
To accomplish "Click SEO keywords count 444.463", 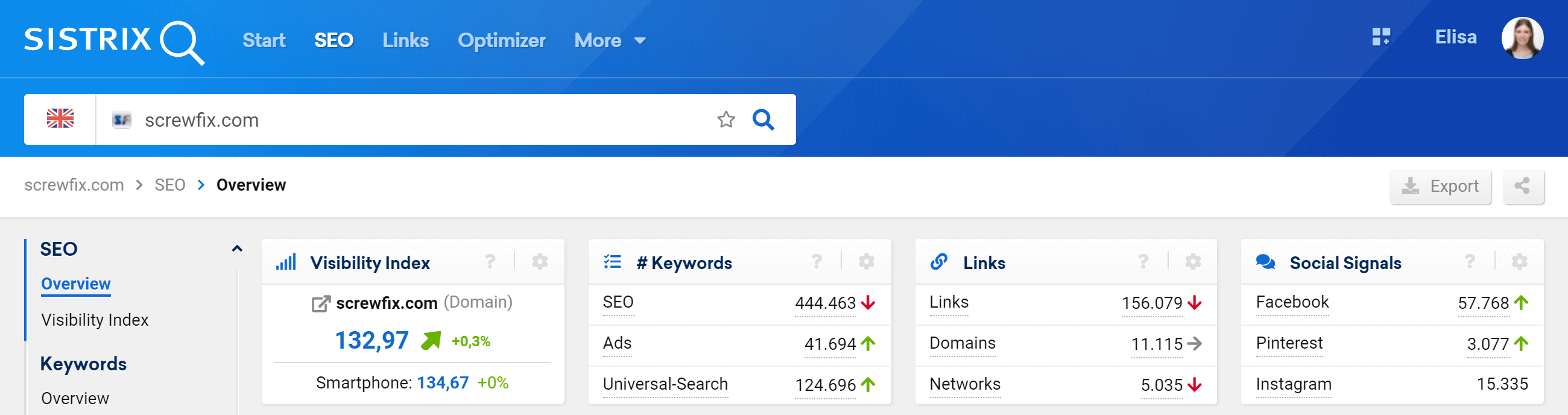I will click(826, 303).
